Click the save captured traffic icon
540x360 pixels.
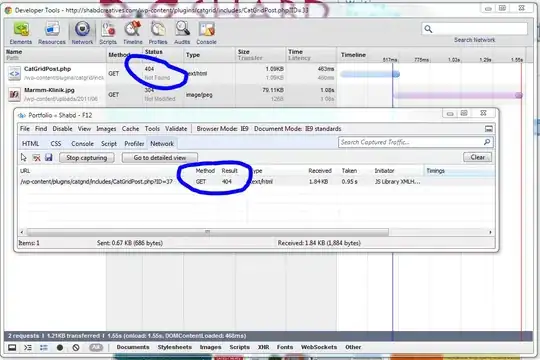coord(49,157)
